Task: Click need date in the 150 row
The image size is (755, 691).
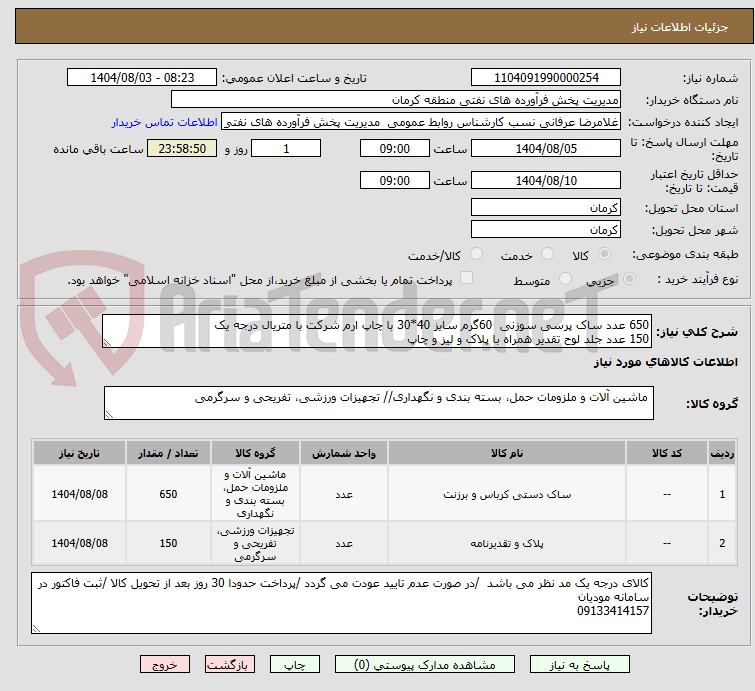Action: point(79,543)
